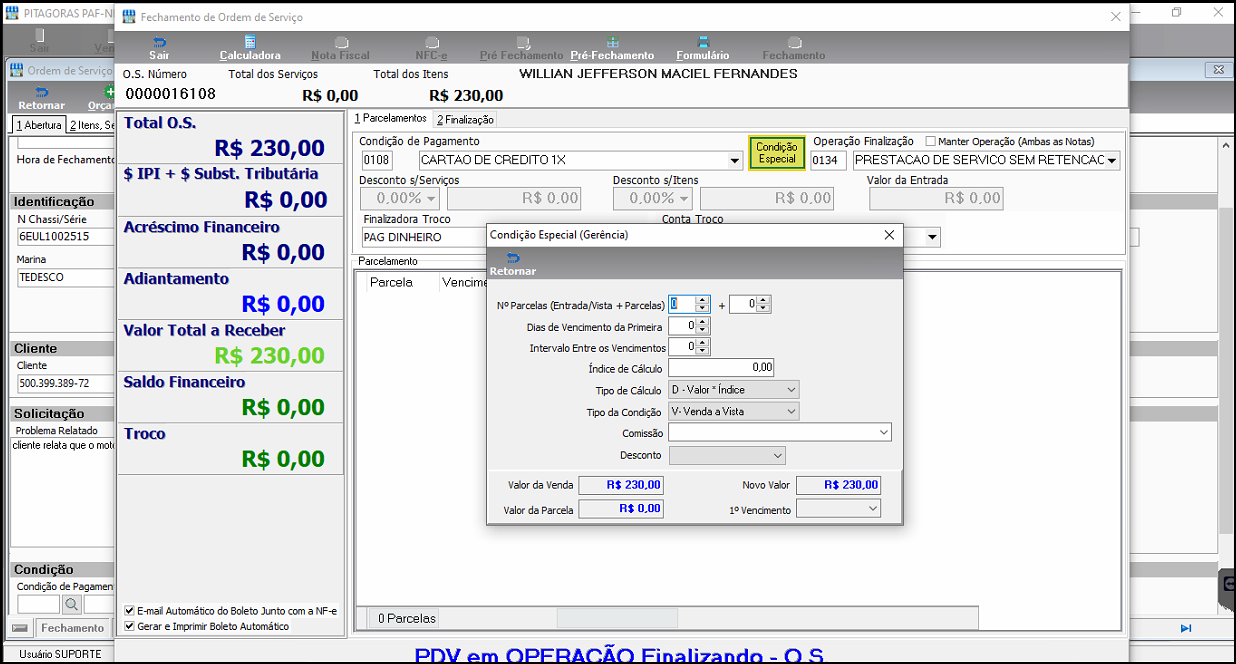
Task: Toggle E-mail Automático do Boleto checkbox
Action: (130, 611)
